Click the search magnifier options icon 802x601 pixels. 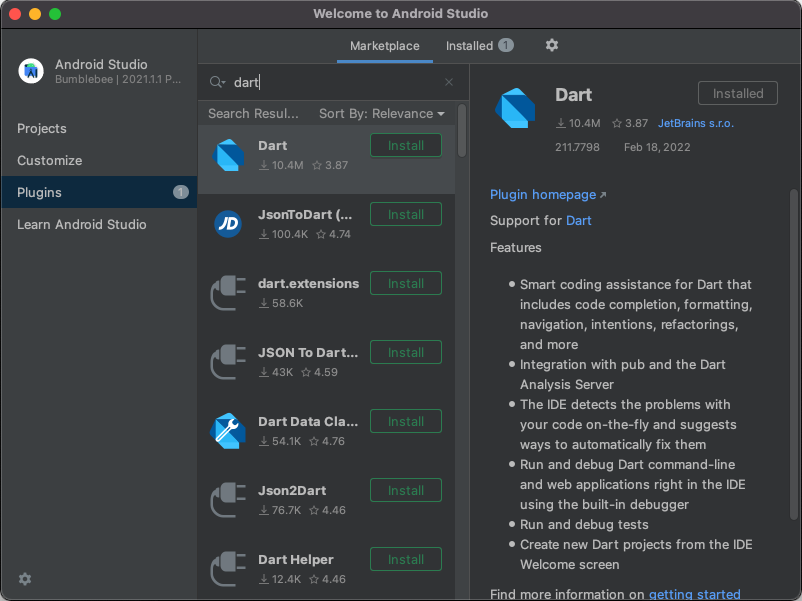217,82
